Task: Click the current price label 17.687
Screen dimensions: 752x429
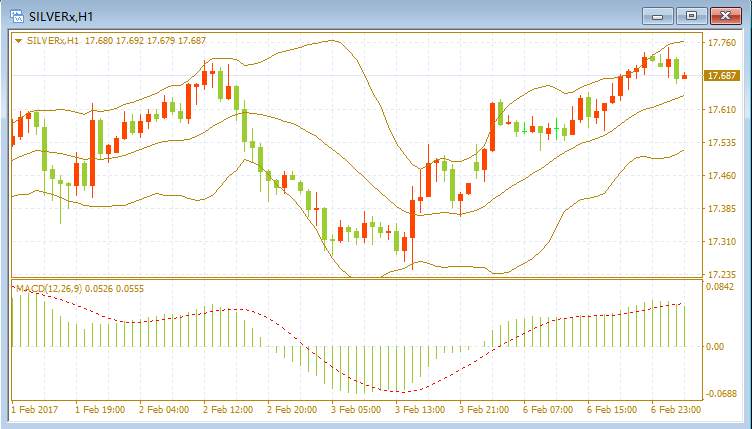Action: (x=722, y=76)
